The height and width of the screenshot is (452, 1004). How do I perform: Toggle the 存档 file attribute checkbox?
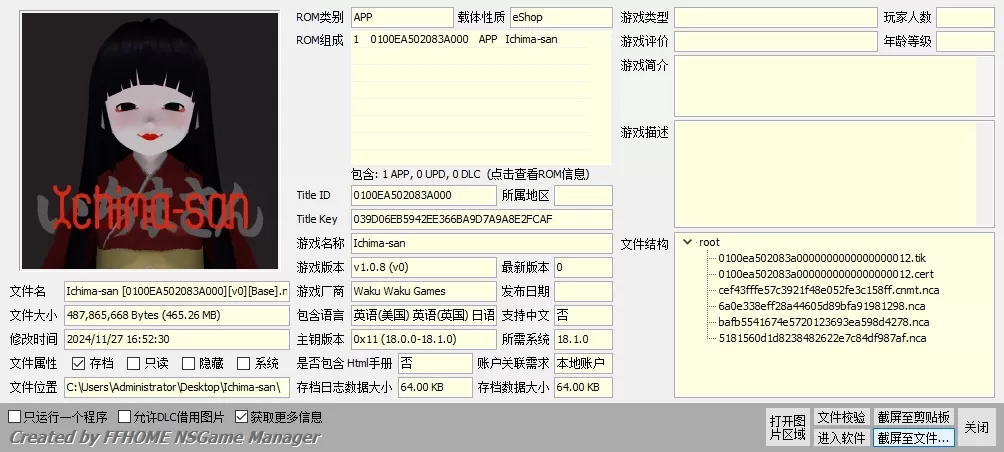click(x=79, y=364)
